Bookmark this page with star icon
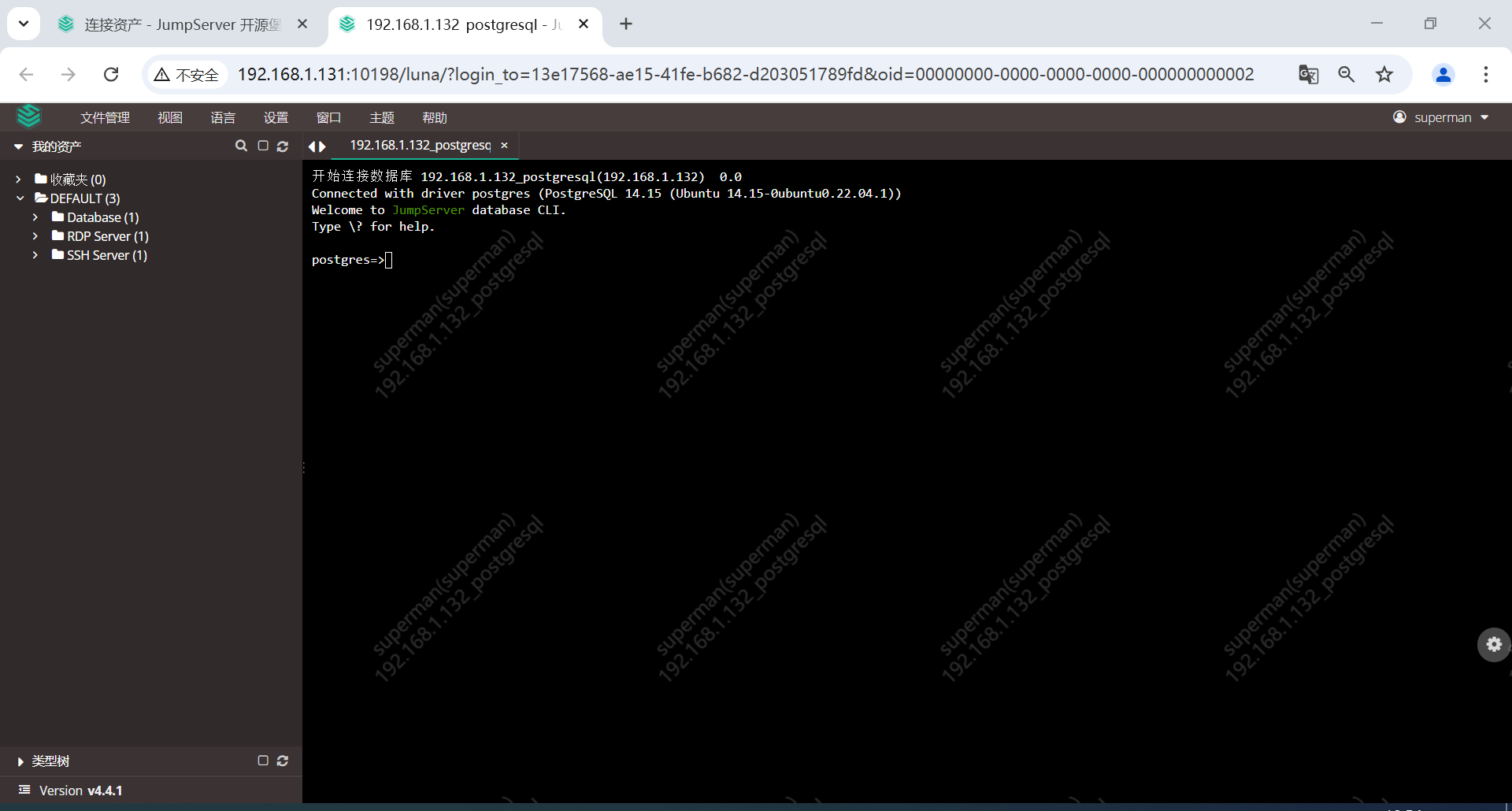Image resolution: width=1512 pixels, height=811 pixels. (1384, 74)
